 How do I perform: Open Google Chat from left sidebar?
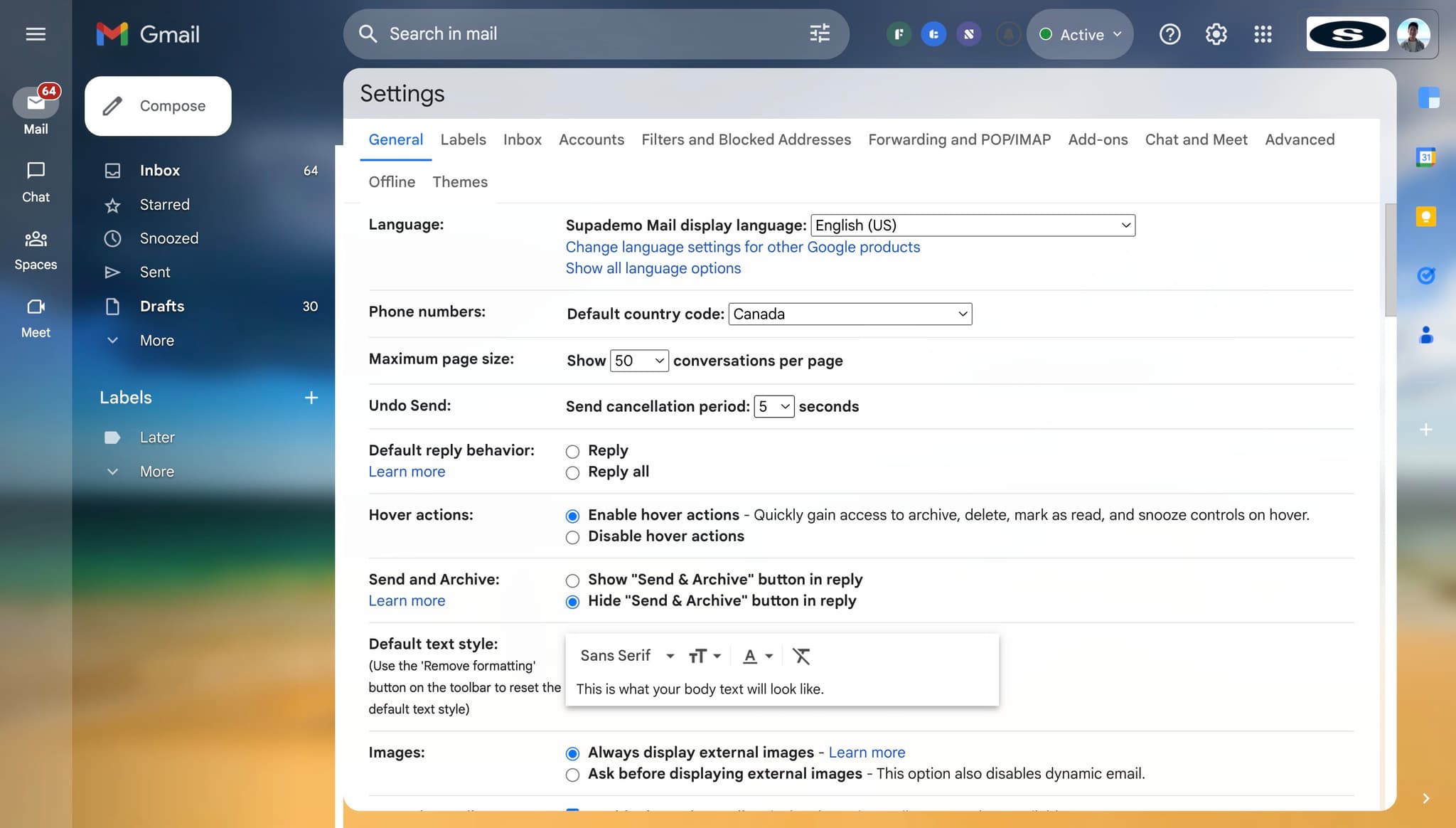(36, 180)
